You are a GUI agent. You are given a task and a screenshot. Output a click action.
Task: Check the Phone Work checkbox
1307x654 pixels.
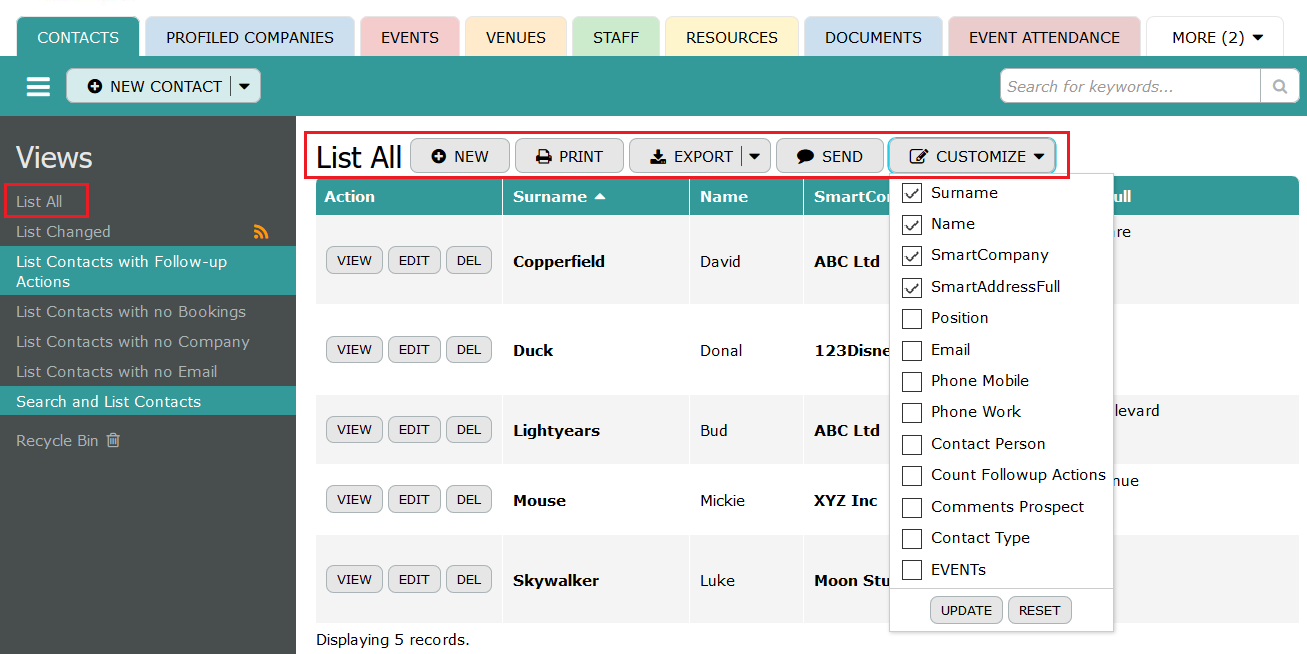(912, 413)
